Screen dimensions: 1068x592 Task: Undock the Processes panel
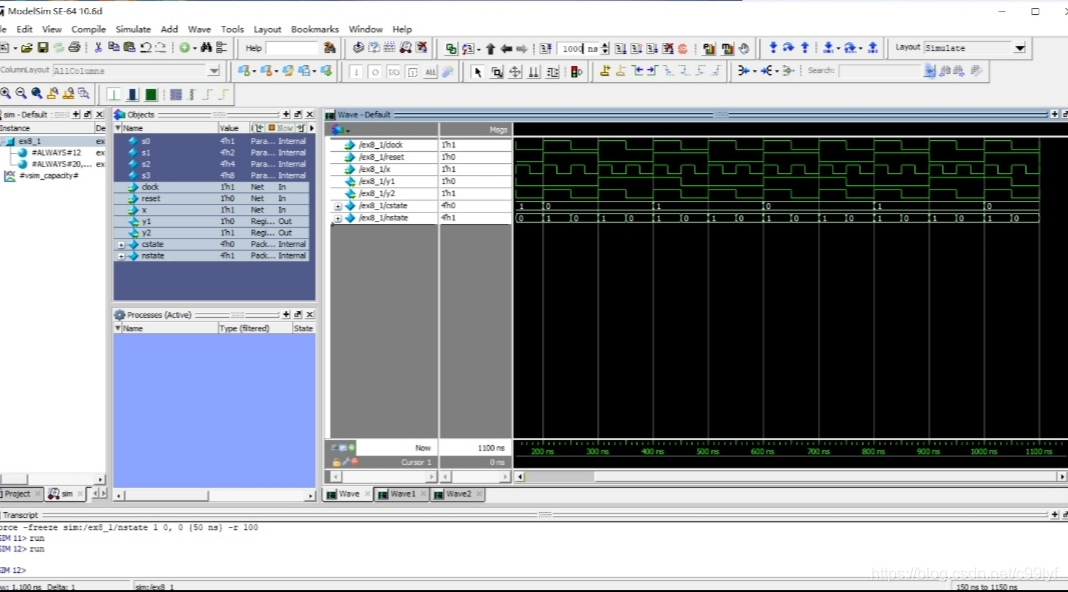point(298,315)
